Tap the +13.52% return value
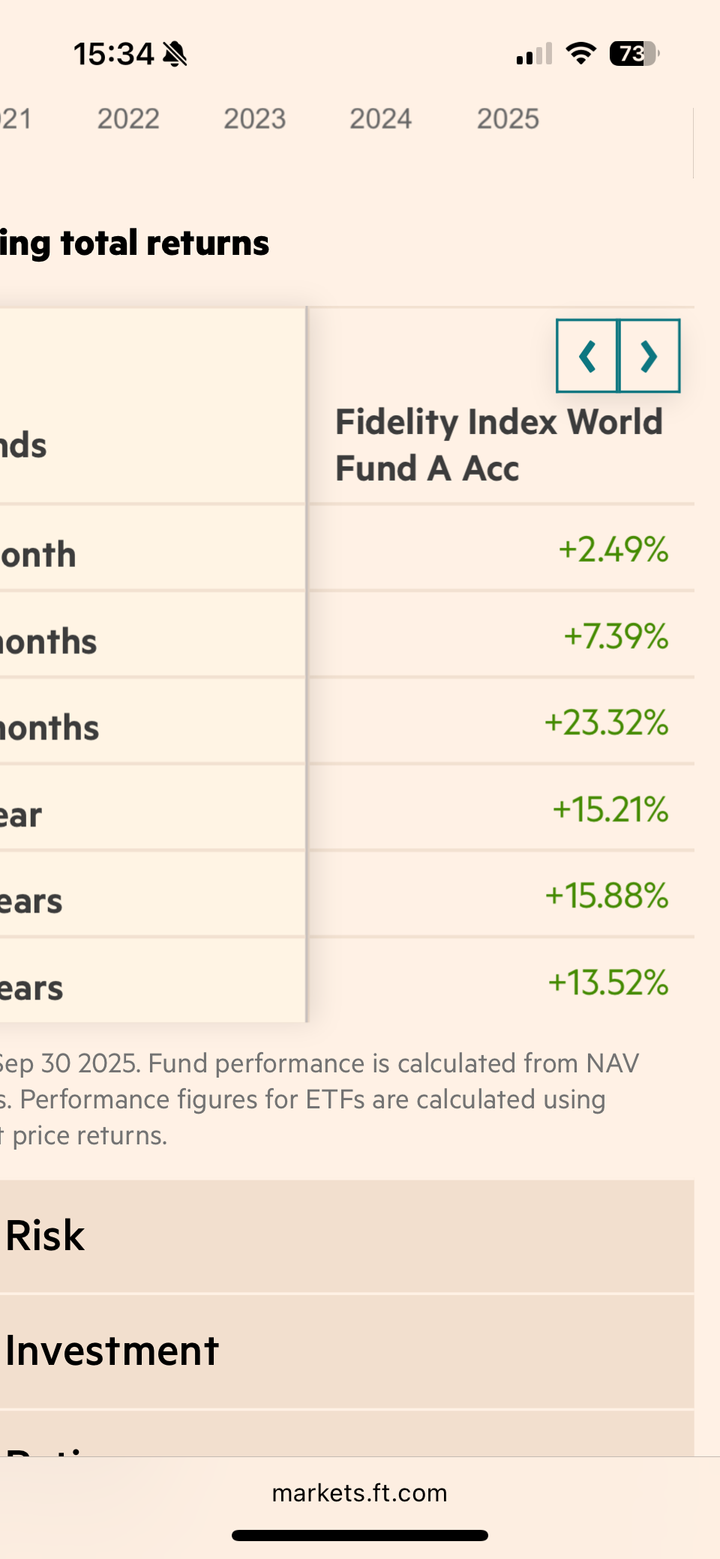 click(x=608, y=983)
